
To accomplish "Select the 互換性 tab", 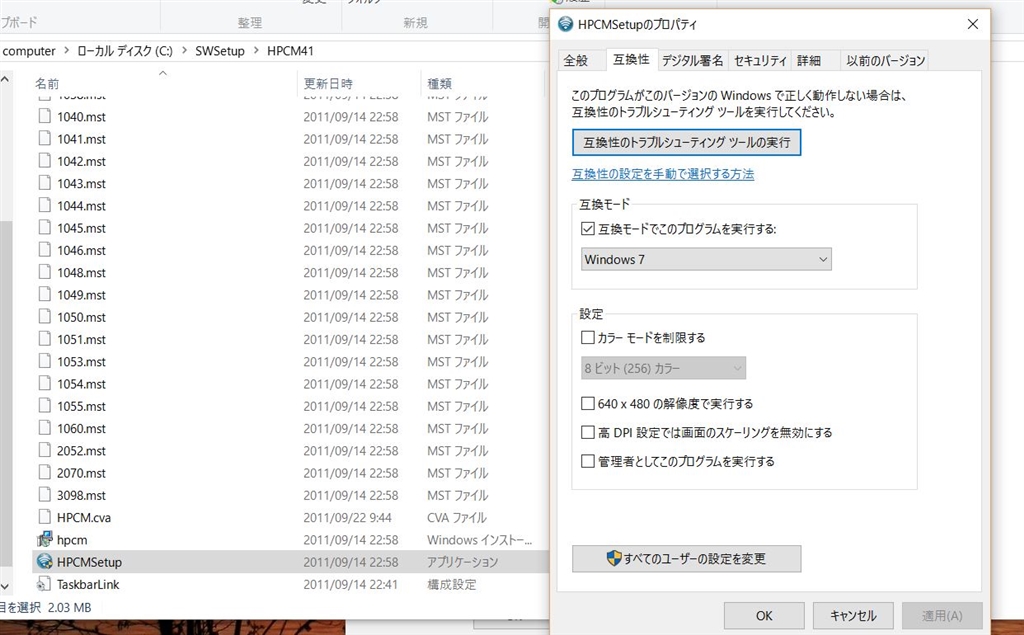I will pyautogui.click(x=632, y=59).
